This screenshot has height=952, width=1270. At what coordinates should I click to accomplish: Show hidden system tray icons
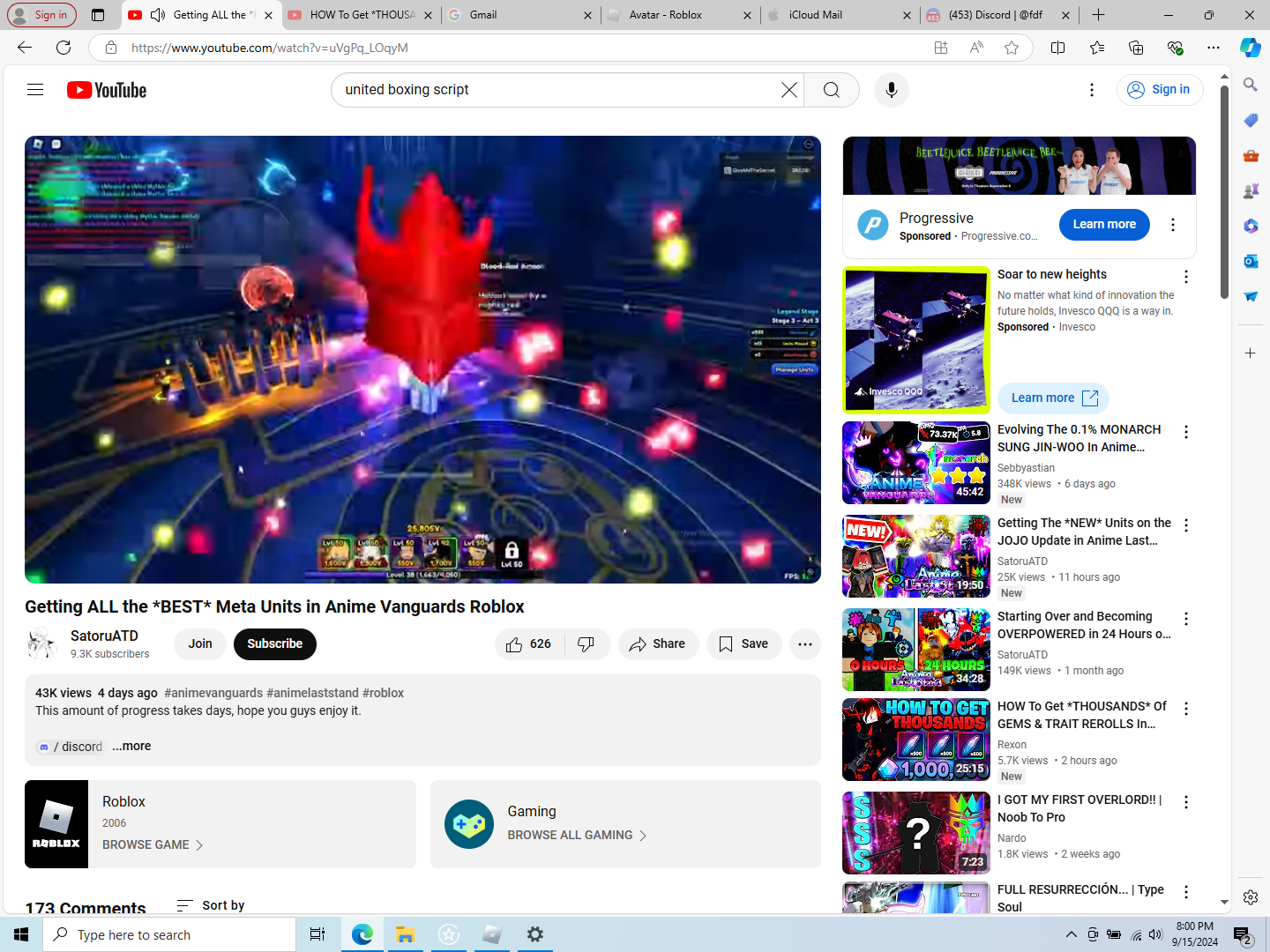[1071, 934]
